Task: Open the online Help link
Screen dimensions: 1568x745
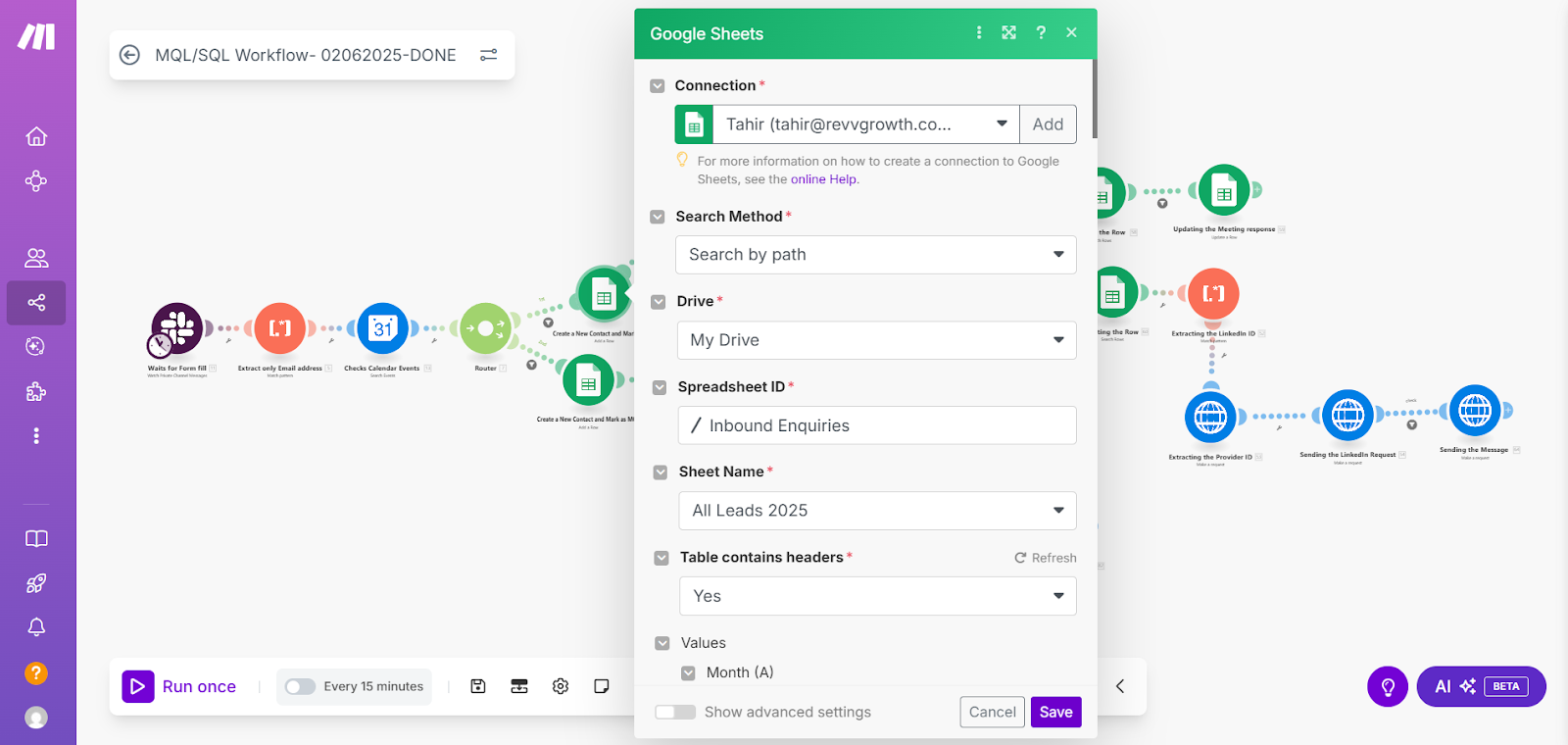Action: (x=823, y=179)
